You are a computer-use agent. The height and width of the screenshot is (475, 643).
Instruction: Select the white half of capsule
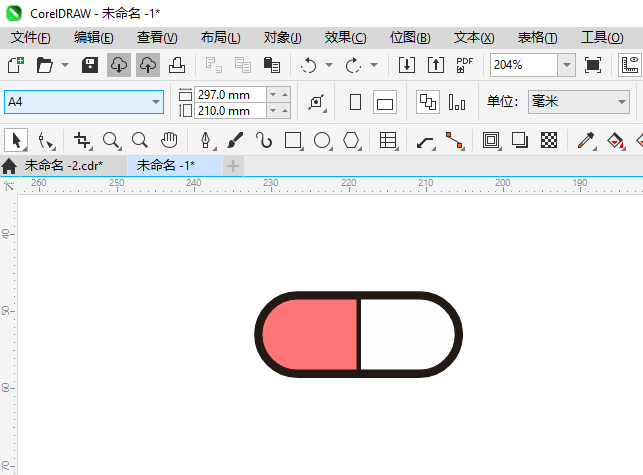point(407,334)
